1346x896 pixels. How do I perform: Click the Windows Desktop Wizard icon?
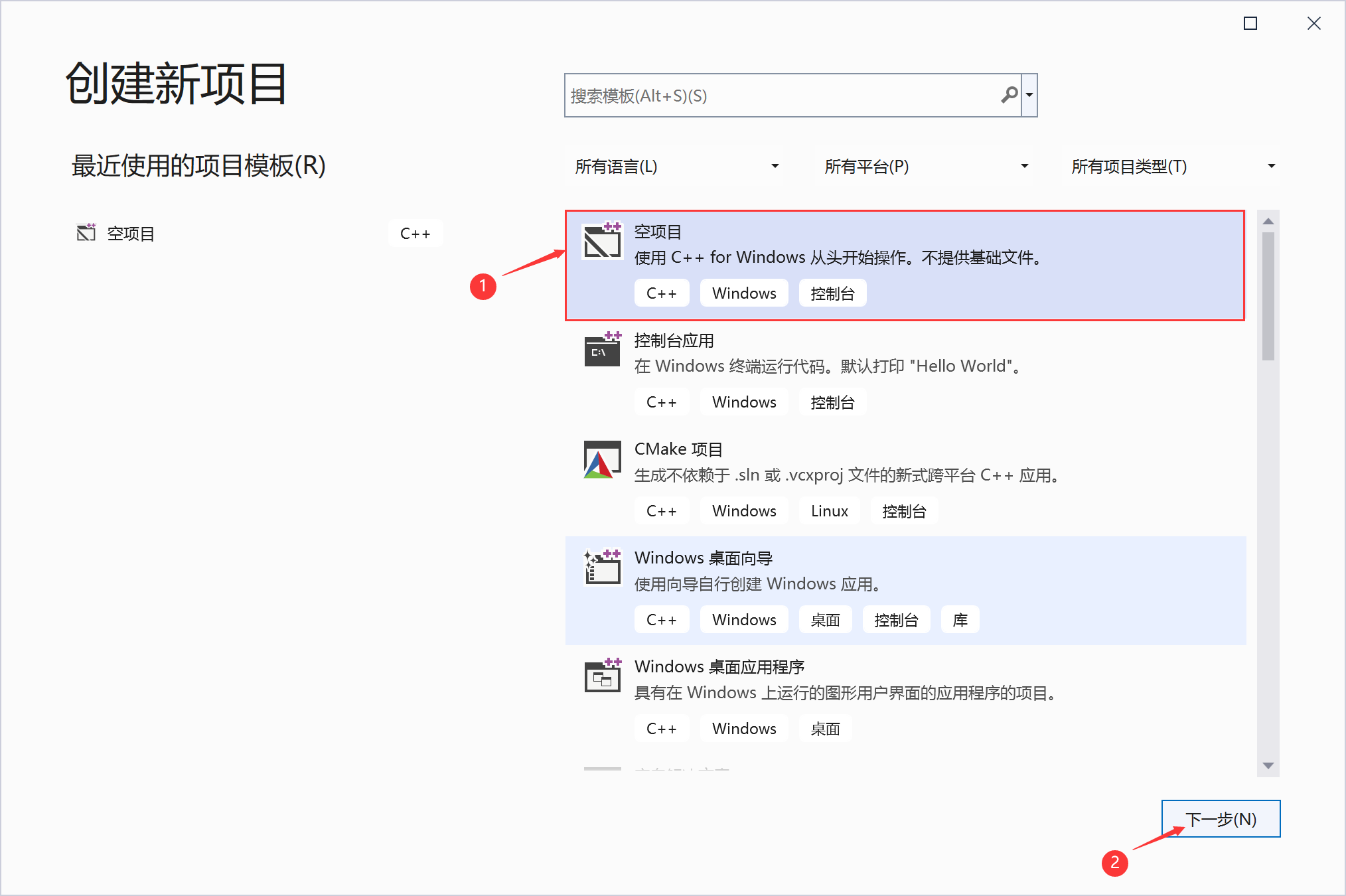click(x=602, y=567)
